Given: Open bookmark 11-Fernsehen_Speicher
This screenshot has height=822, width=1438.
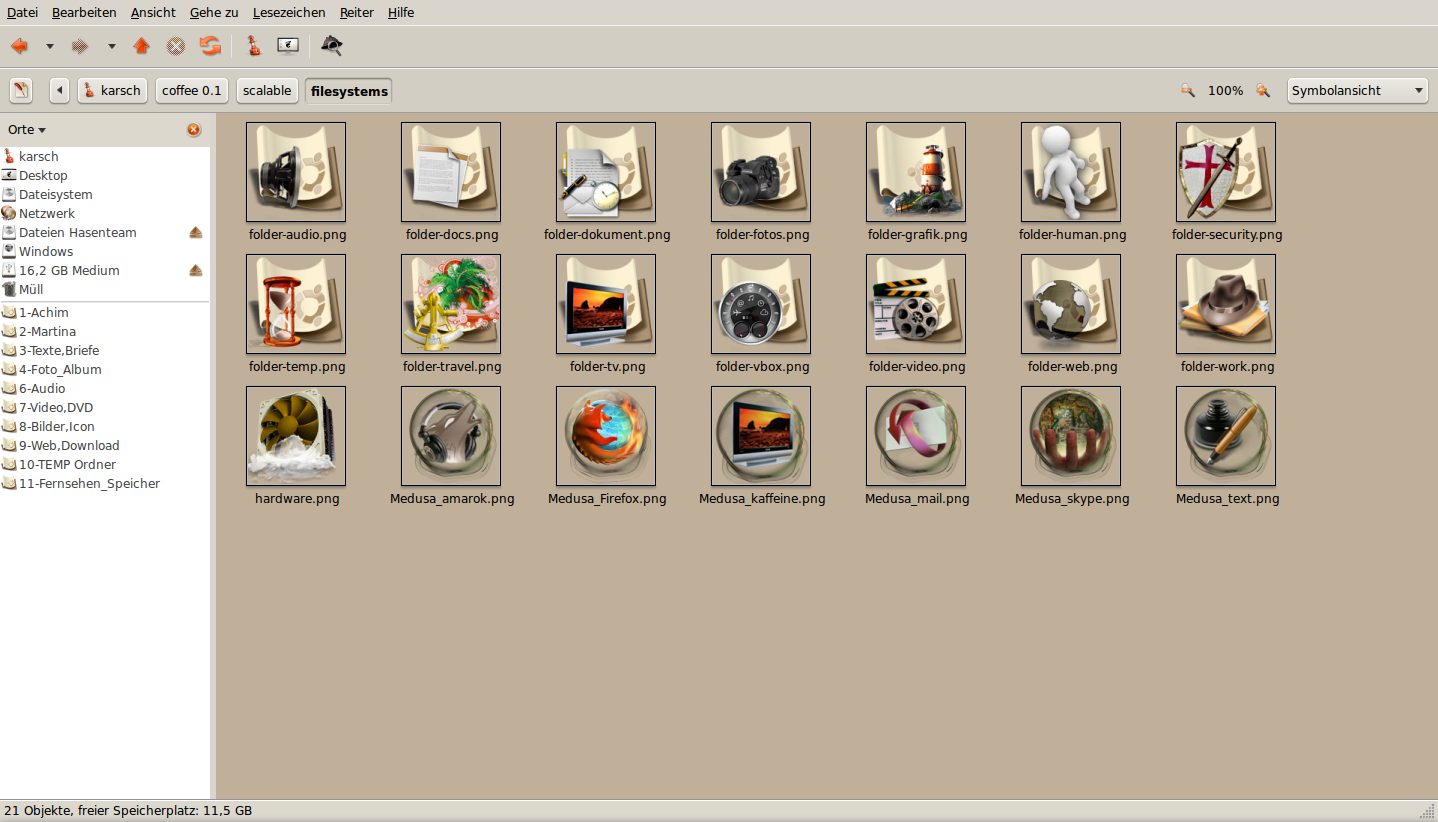Looking at the screenshot, I should [105, 483].
